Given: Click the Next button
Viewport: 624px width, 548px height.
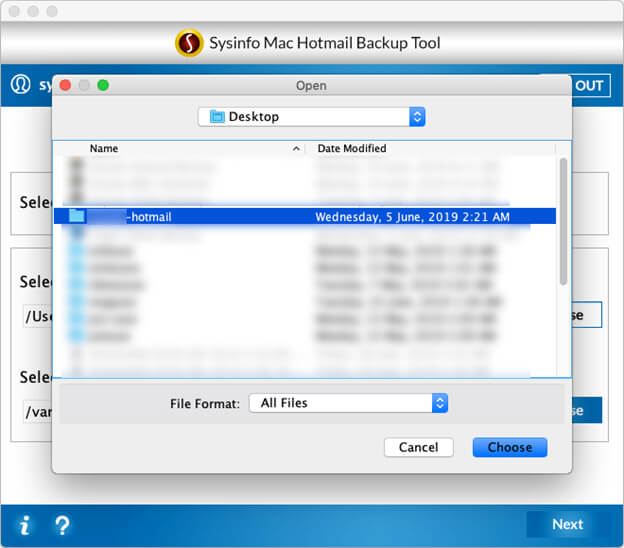Looking at the screenshot, I should coord(567,524).
